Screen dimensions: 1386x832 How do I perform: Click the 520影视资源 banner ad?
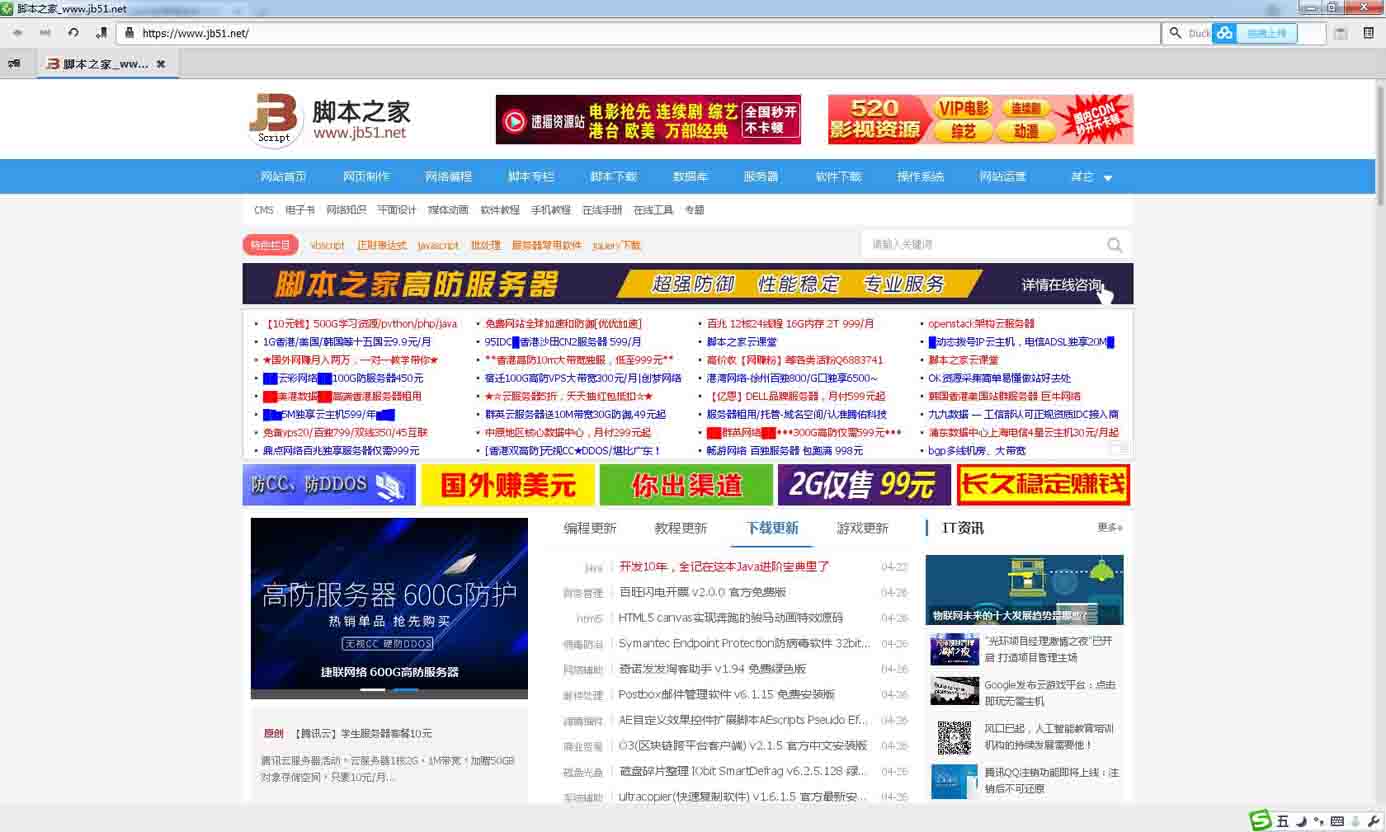(x=980, y=119)
